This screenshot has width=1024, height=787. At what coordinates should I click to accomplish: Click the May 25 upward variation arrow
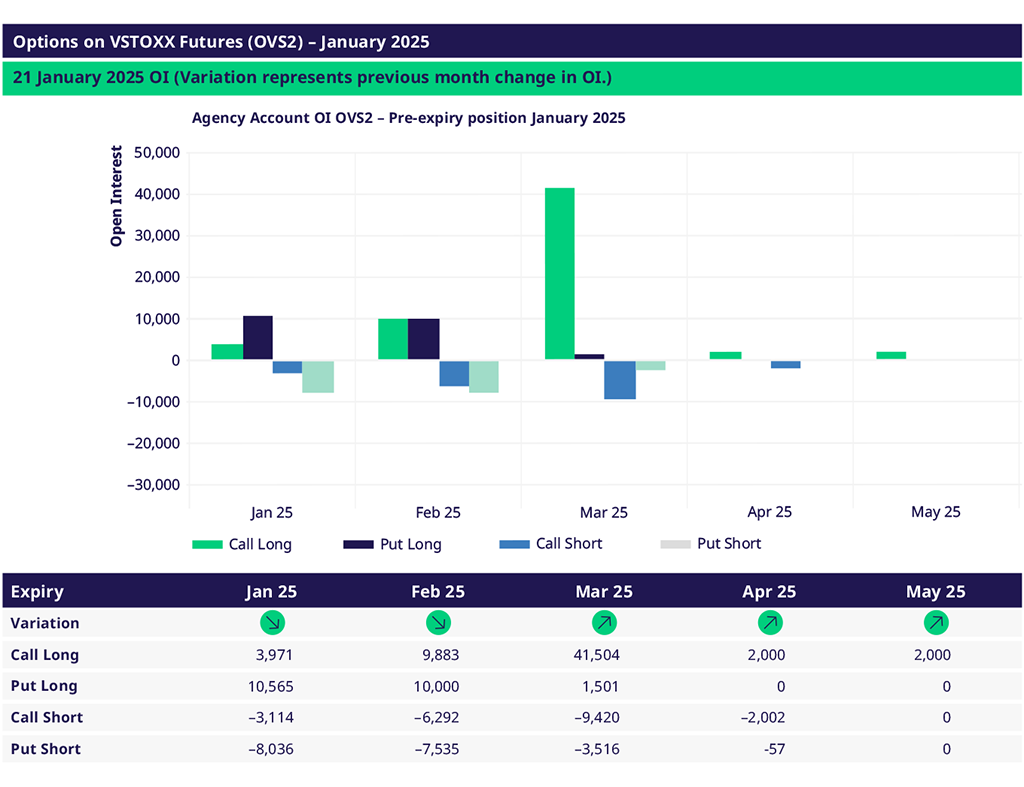pyautogui.click(x=936, y=623)
